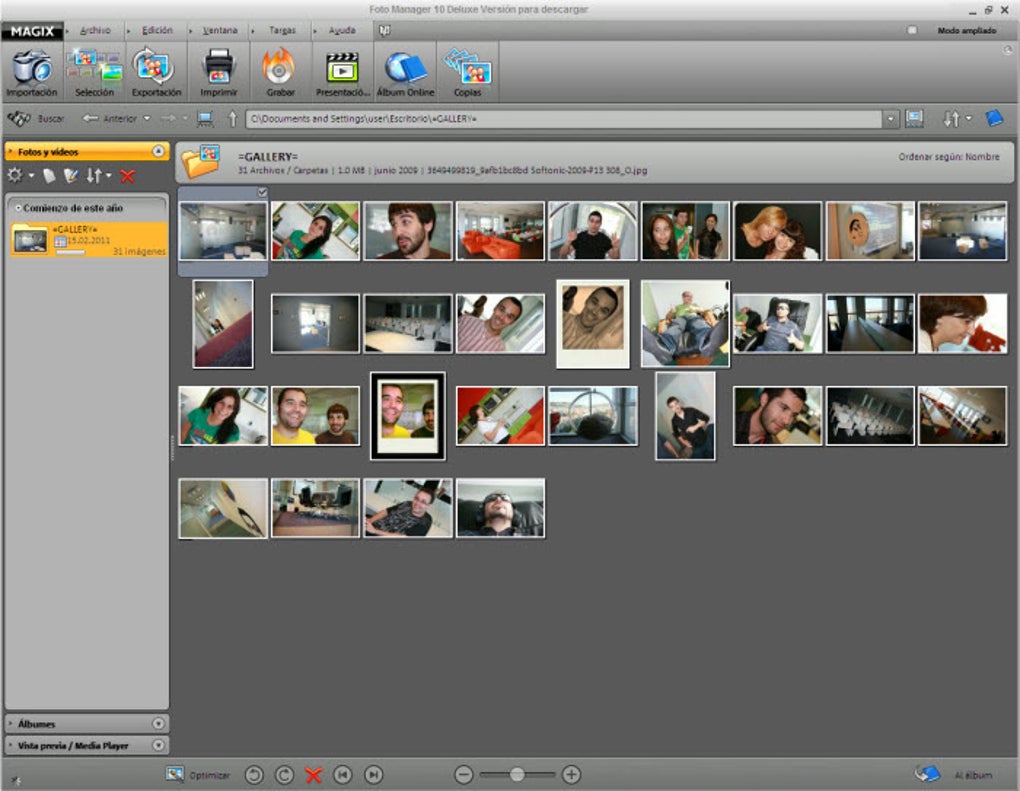Viewport: 1020px width, 791px height.
Task: Enable the Modo ampliado checkbox
Action: tap(912, 31)
